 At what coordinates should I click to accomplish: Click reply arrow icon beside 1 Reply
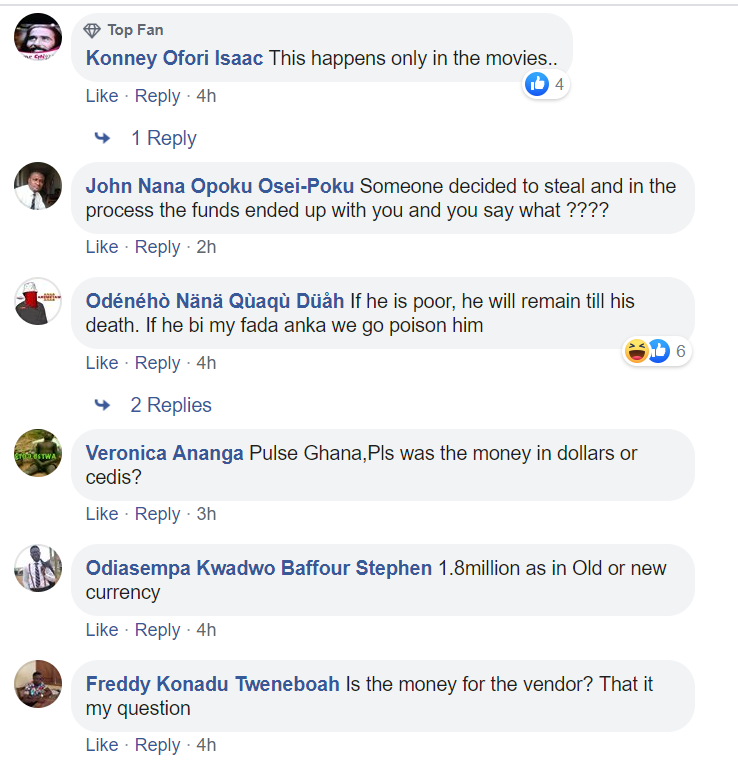(x=102, y=138)
